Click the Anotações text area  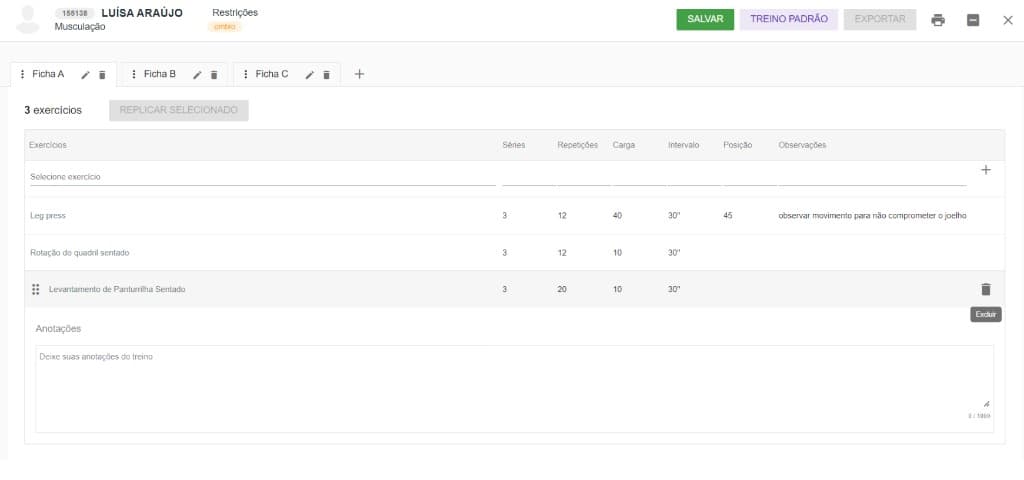[515, 389]
